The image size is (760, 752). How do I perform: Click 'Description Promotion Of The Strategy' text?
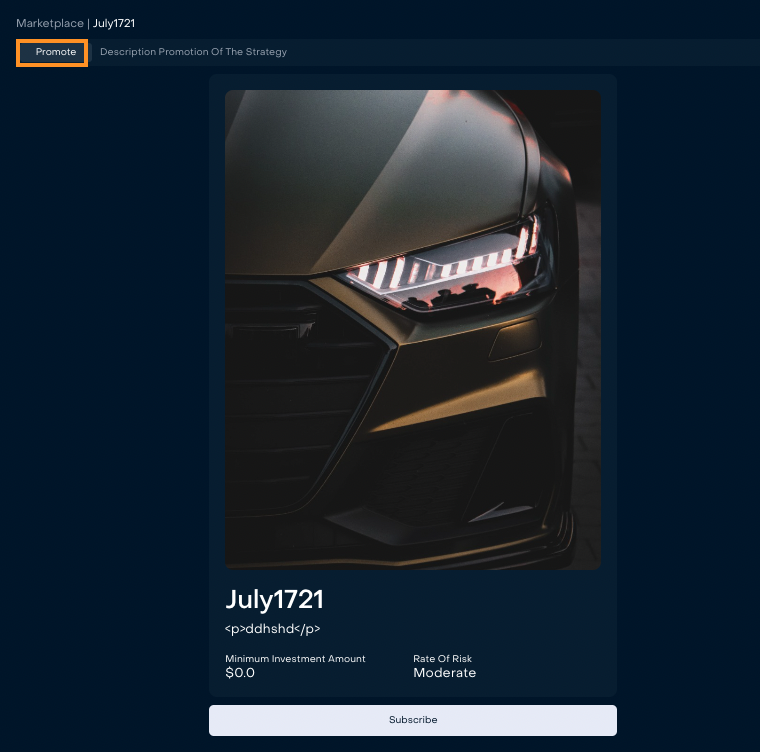click(193, 52)
